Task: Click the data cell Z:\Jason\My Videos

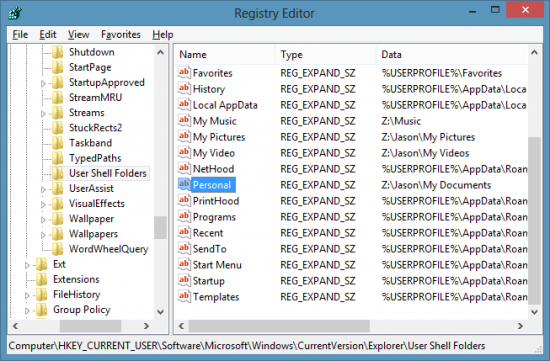Action: coord(425,153)
